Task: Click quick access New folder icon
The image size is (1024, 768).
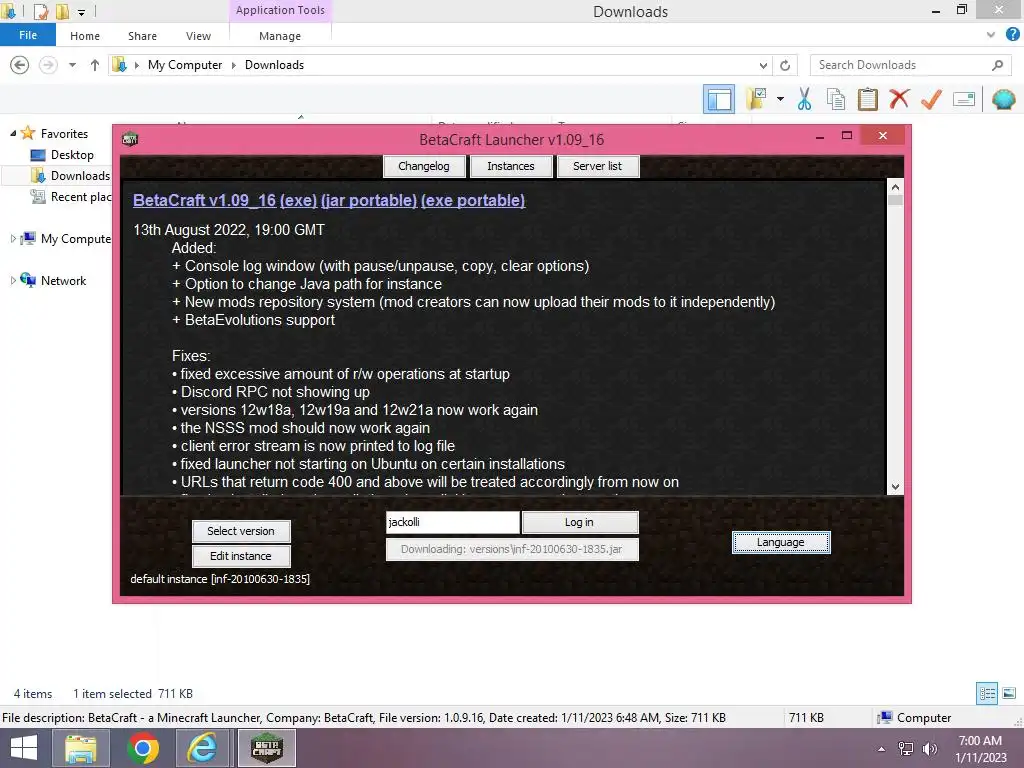Action: coord(62,11)
